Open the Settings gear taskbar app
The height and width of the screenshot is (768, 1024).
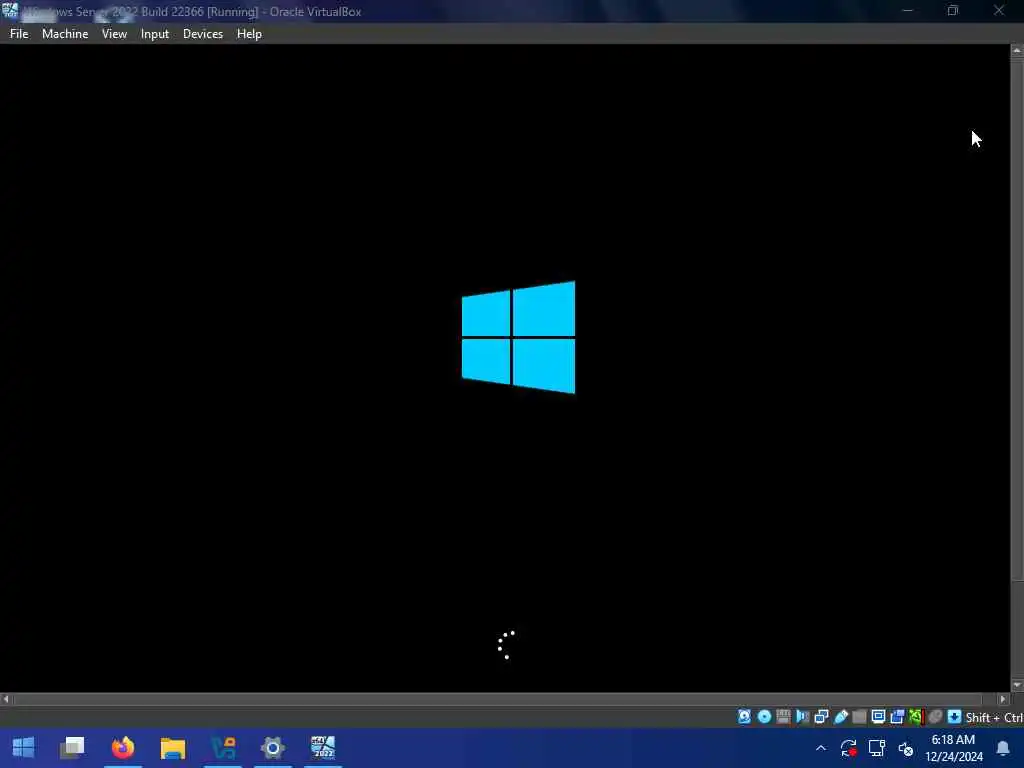pos(273,748)
